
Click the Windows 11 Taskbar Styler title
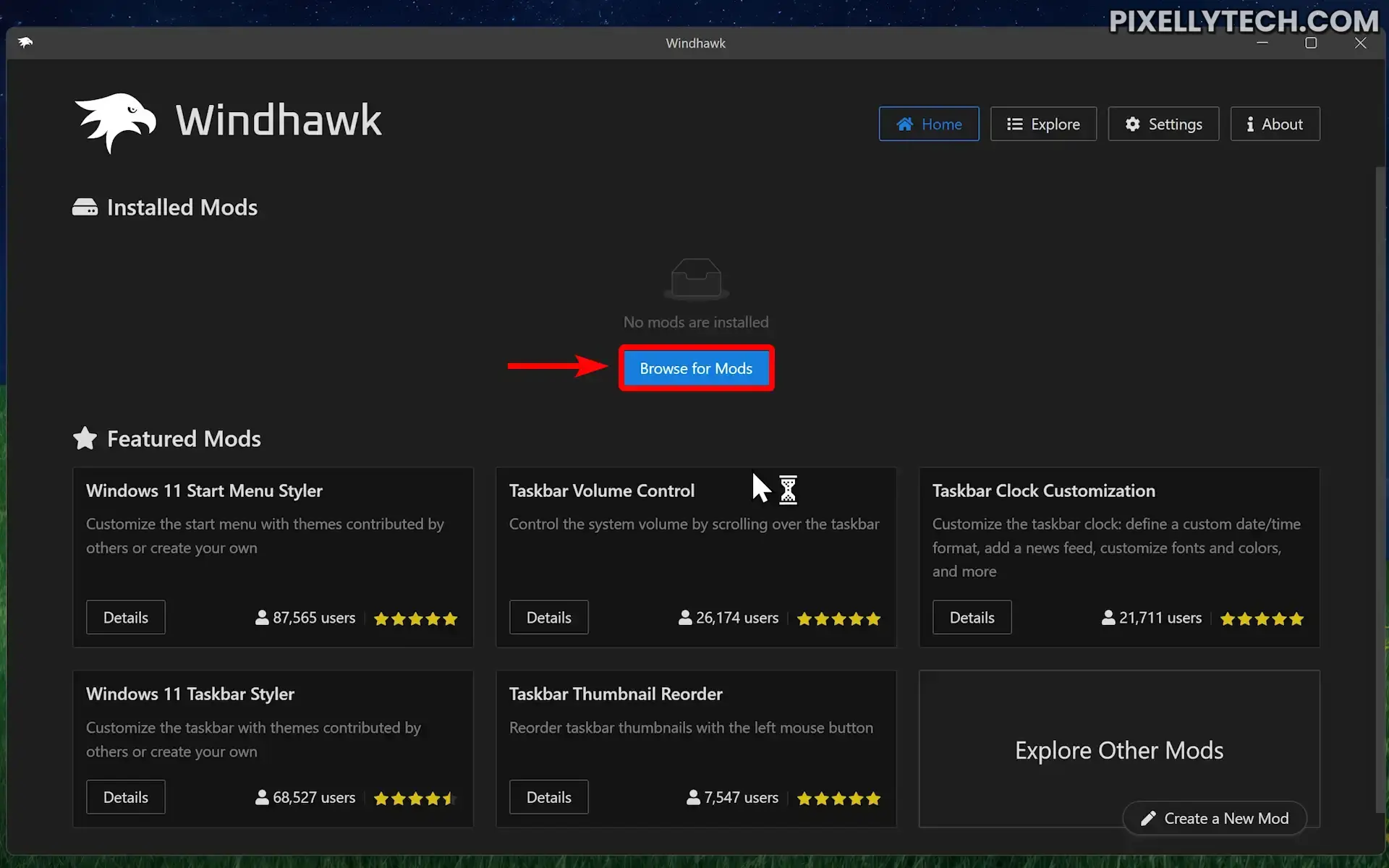[190, 694]
